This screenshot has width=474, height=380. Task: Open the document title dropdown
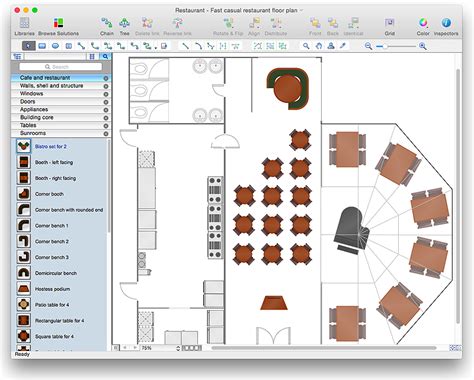(x=301, y=10)
